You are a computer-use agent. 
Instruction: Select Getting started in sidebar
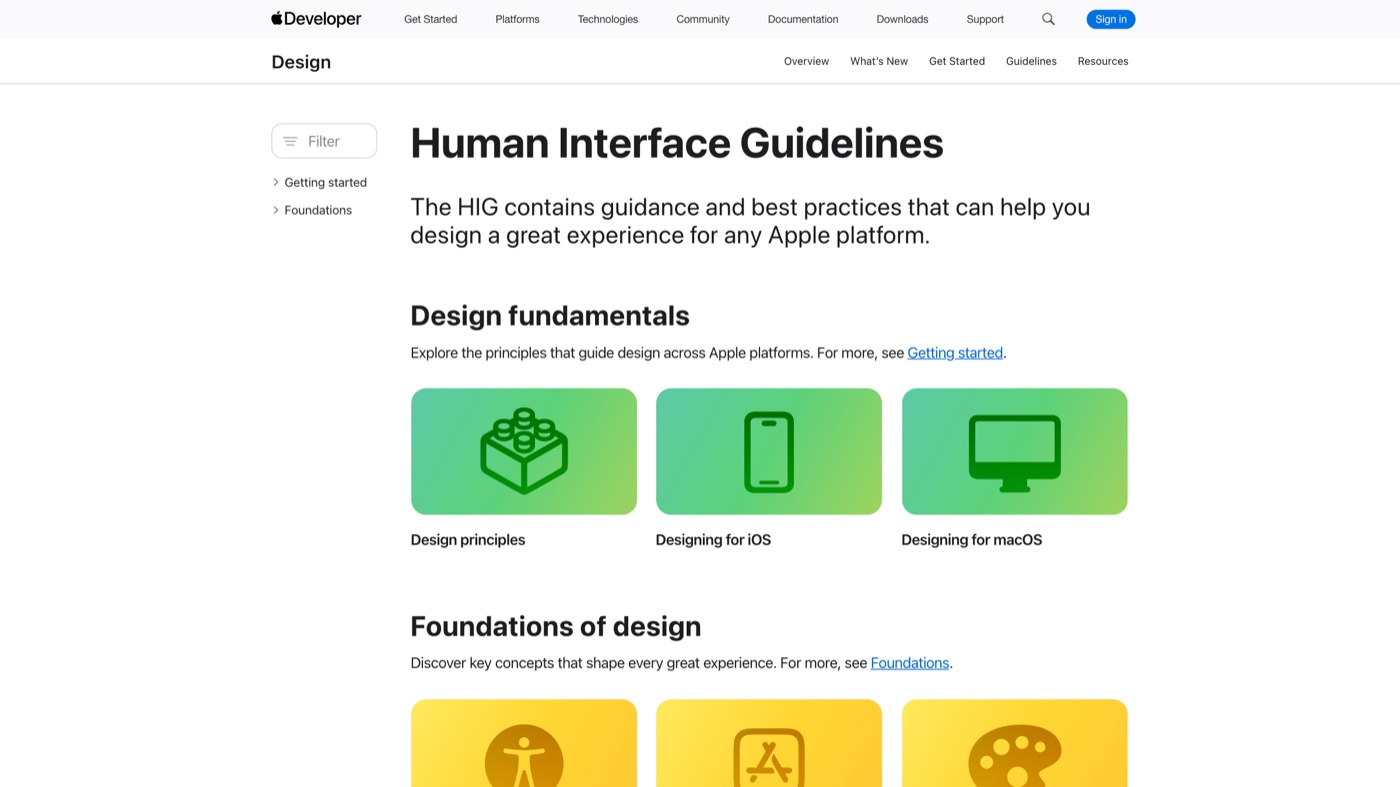click(326, 182)
